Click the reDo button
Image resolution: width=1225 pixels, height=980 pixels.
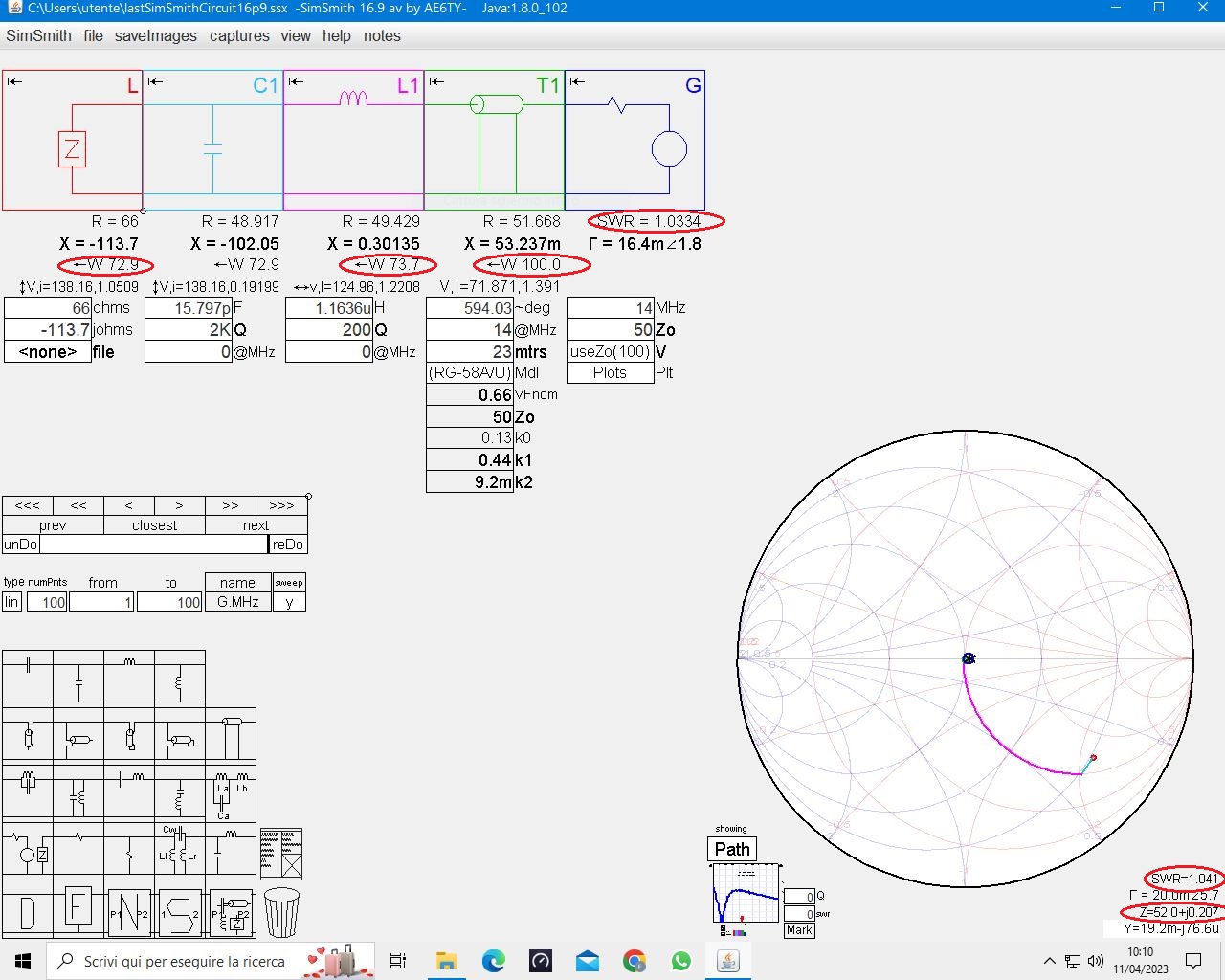pos(288,545)
